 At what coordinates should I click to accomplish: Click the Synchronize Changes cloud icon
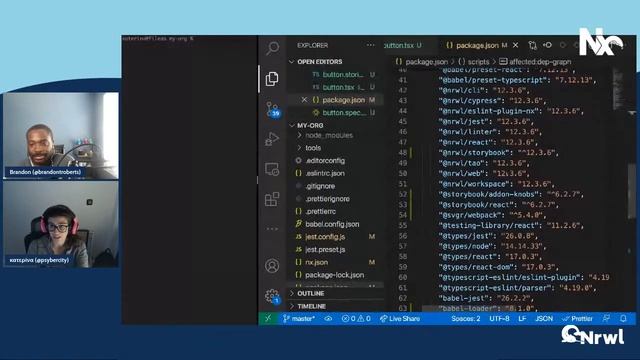pos(328,318)
